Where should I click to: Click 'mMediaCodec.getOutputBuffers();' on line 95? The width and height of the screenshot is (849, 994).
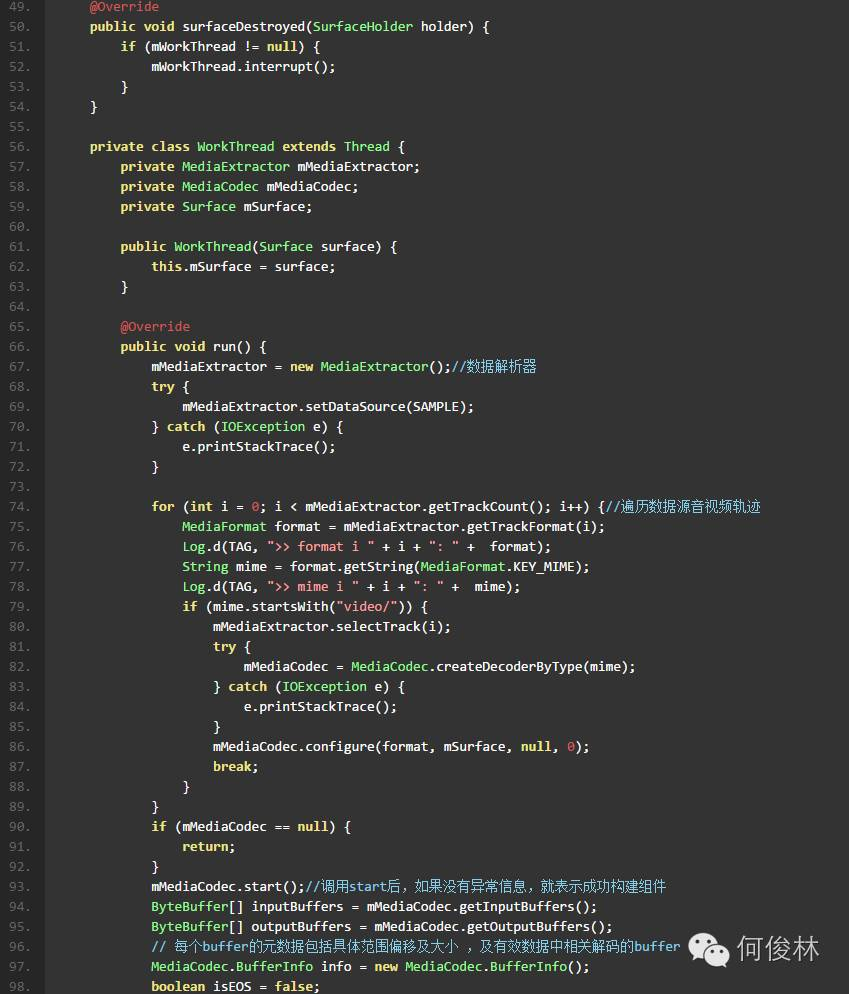point(493,927)
